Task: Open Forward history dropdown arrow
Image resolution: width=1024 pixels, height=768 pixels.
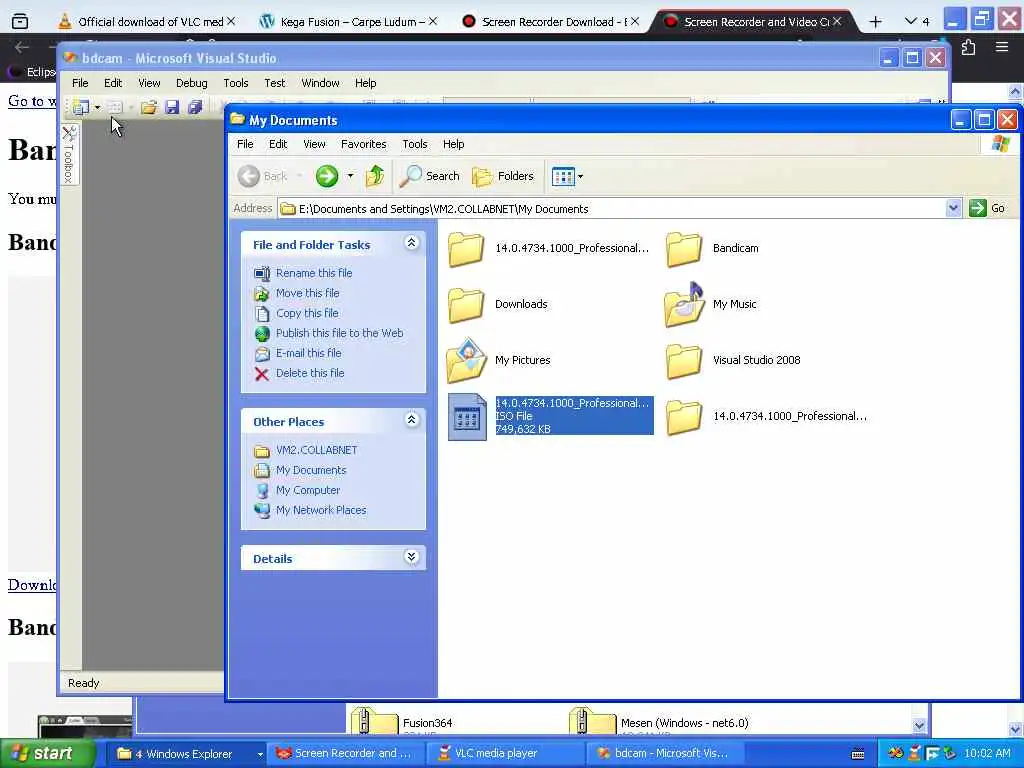Action: (351, 176)
